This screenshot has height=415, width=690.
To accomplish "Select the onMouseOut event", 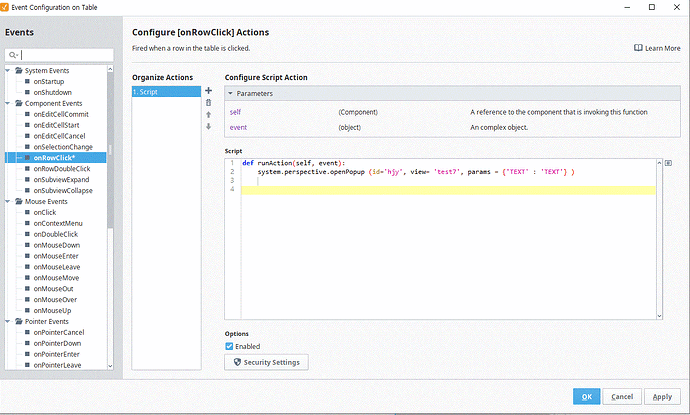I will (x=53, y=289).
